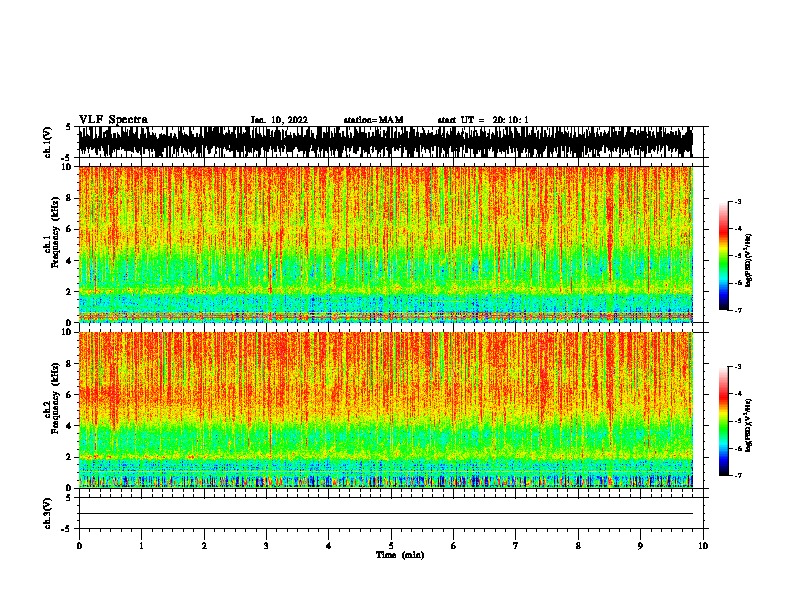Click time axis tick label "3"
Viewport: 792px width, 612px height.
(x=266, y=546)
